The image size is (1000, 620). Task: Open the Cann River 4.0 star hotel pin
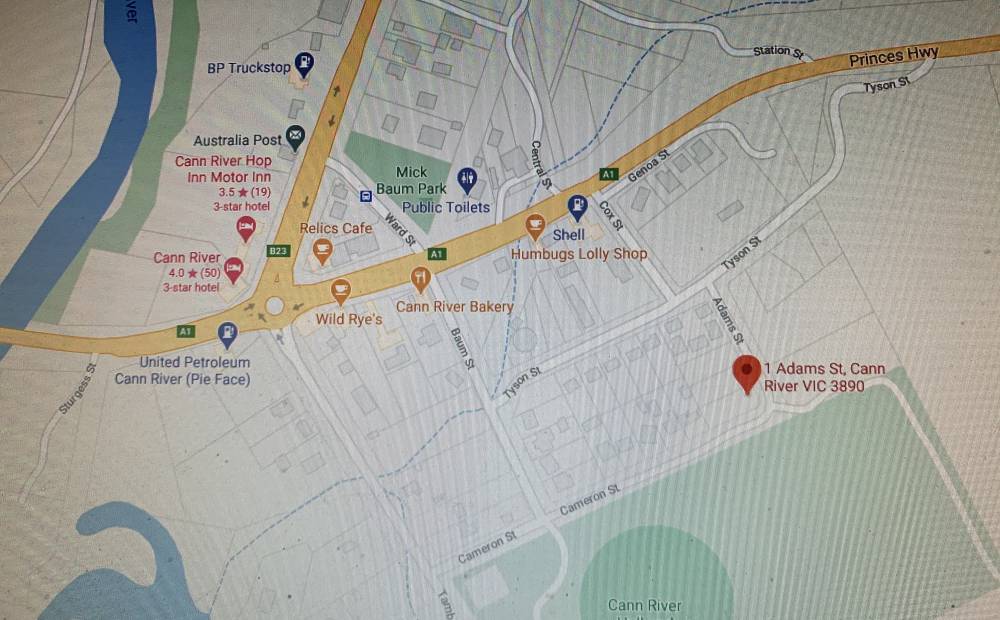[x=233, y=270]
